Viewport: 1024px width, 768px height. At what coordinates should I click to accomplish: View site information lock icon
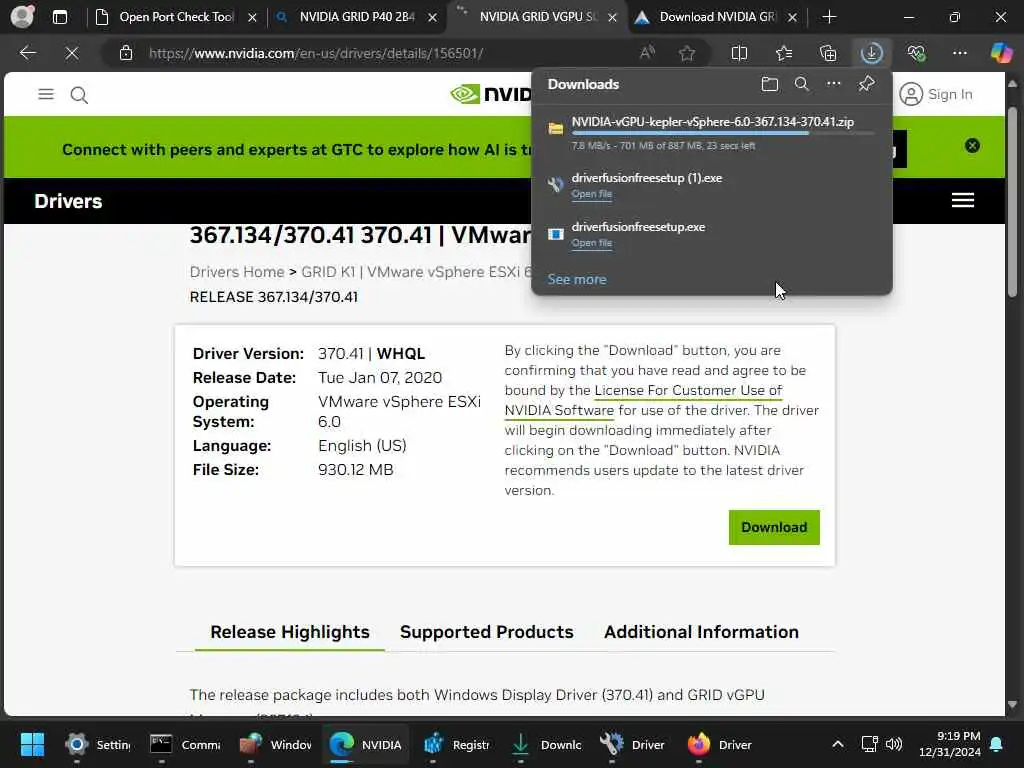[x=126, y=53]
